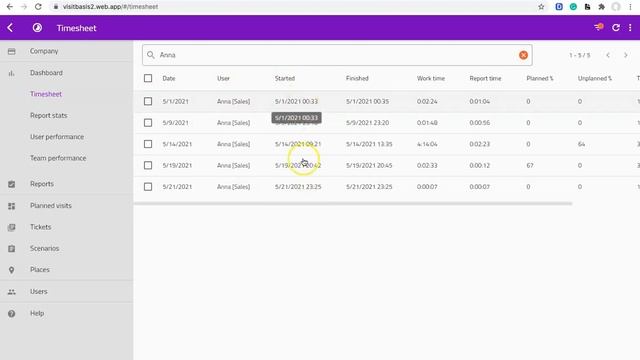Click the Users people icon
Image resolution: width=640 pixels, height=360 pixels.
(11, 292)
